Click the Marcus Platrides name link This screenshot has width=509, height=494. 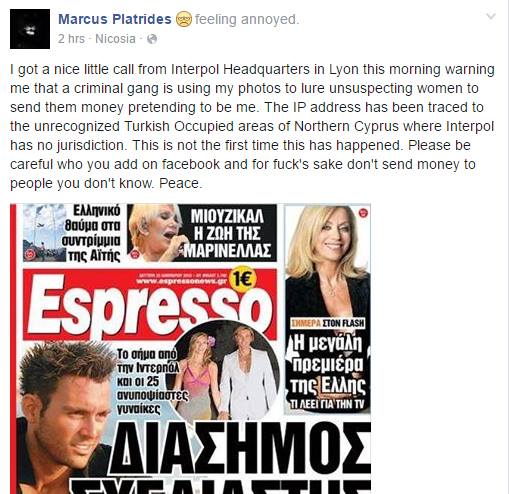point(115,19)
